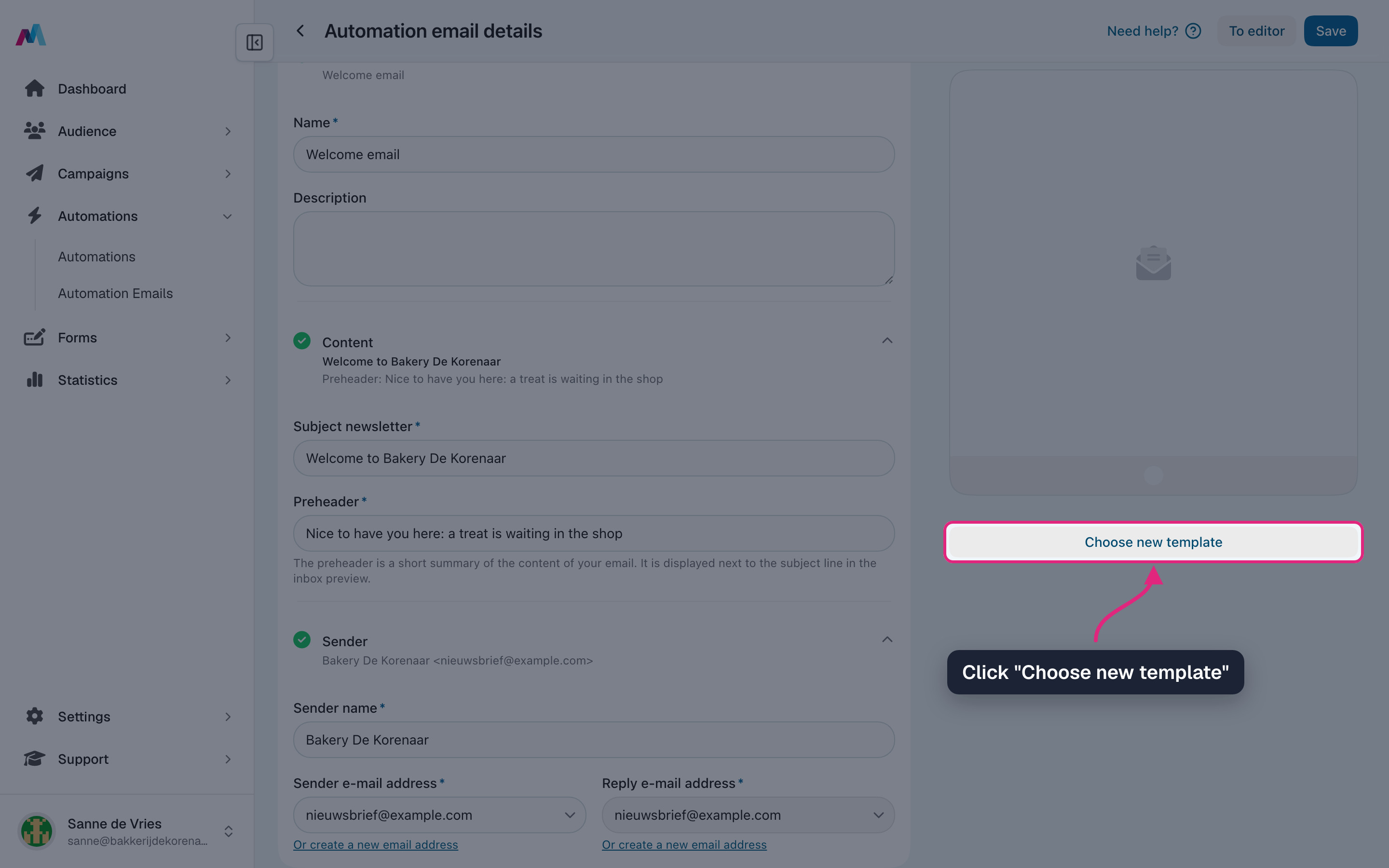1389x868 pixels.
Task: Collapse the Automations menu chevron
Action: point(228,217)
